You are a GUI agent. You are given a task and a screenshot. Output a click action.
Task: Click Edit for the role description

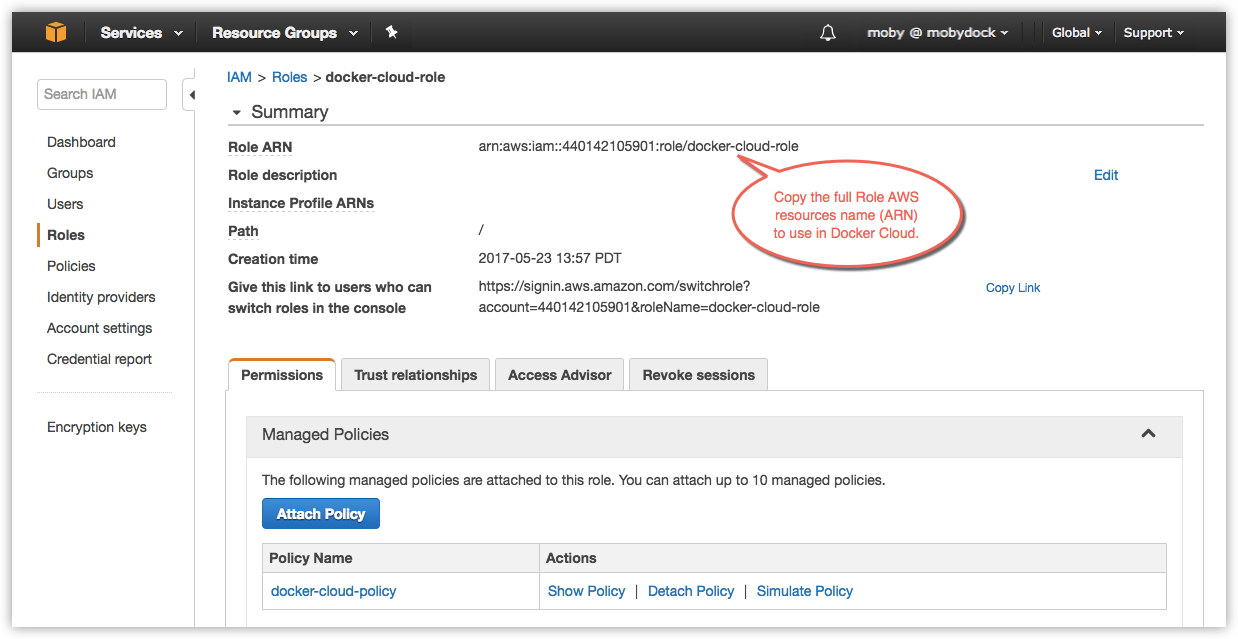1105,175
